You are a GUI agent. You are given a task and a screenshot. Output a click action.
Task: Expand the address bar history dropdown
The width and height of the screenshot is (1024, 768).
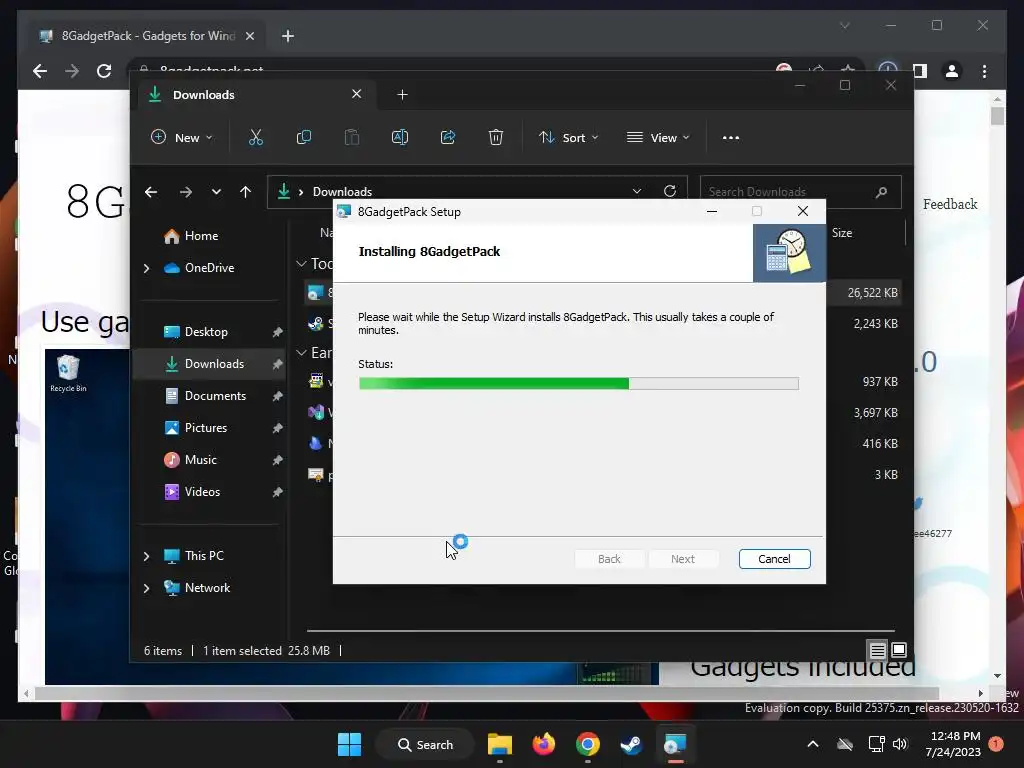pos(637,191)
